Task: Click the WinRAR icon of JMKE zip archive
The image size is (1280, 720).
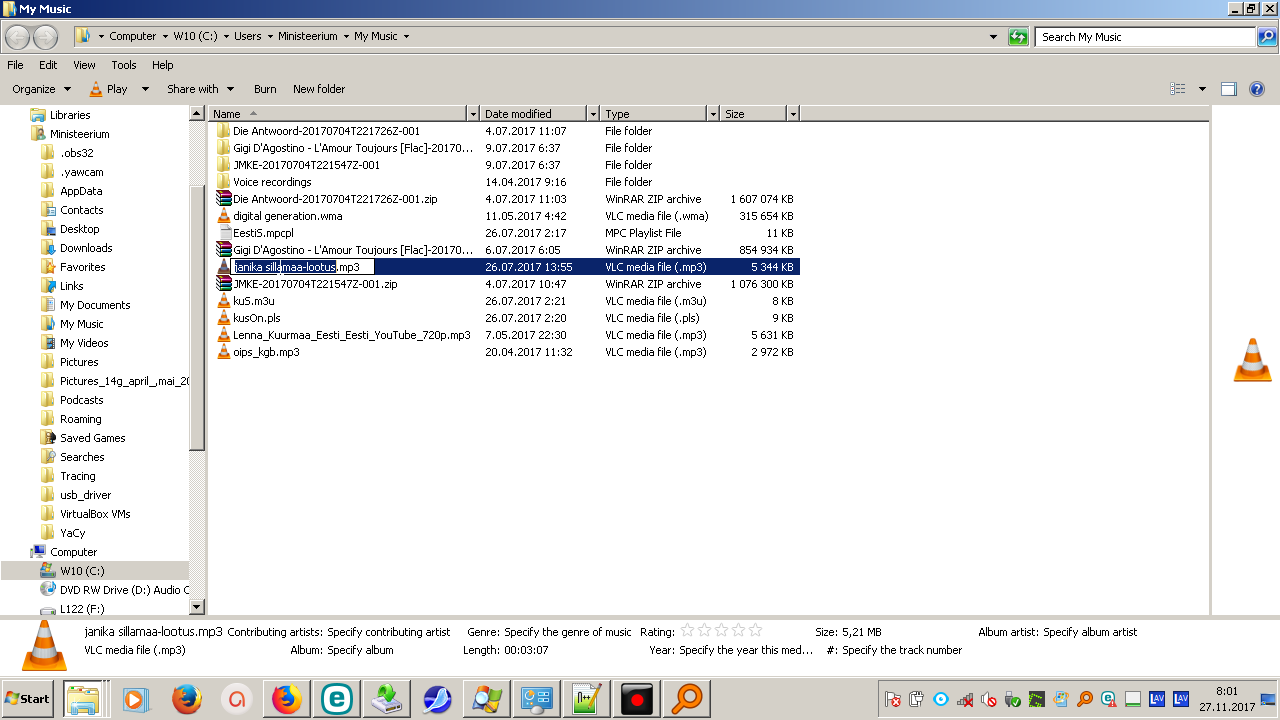Action: pyautogui.click(x=224, y=284)
